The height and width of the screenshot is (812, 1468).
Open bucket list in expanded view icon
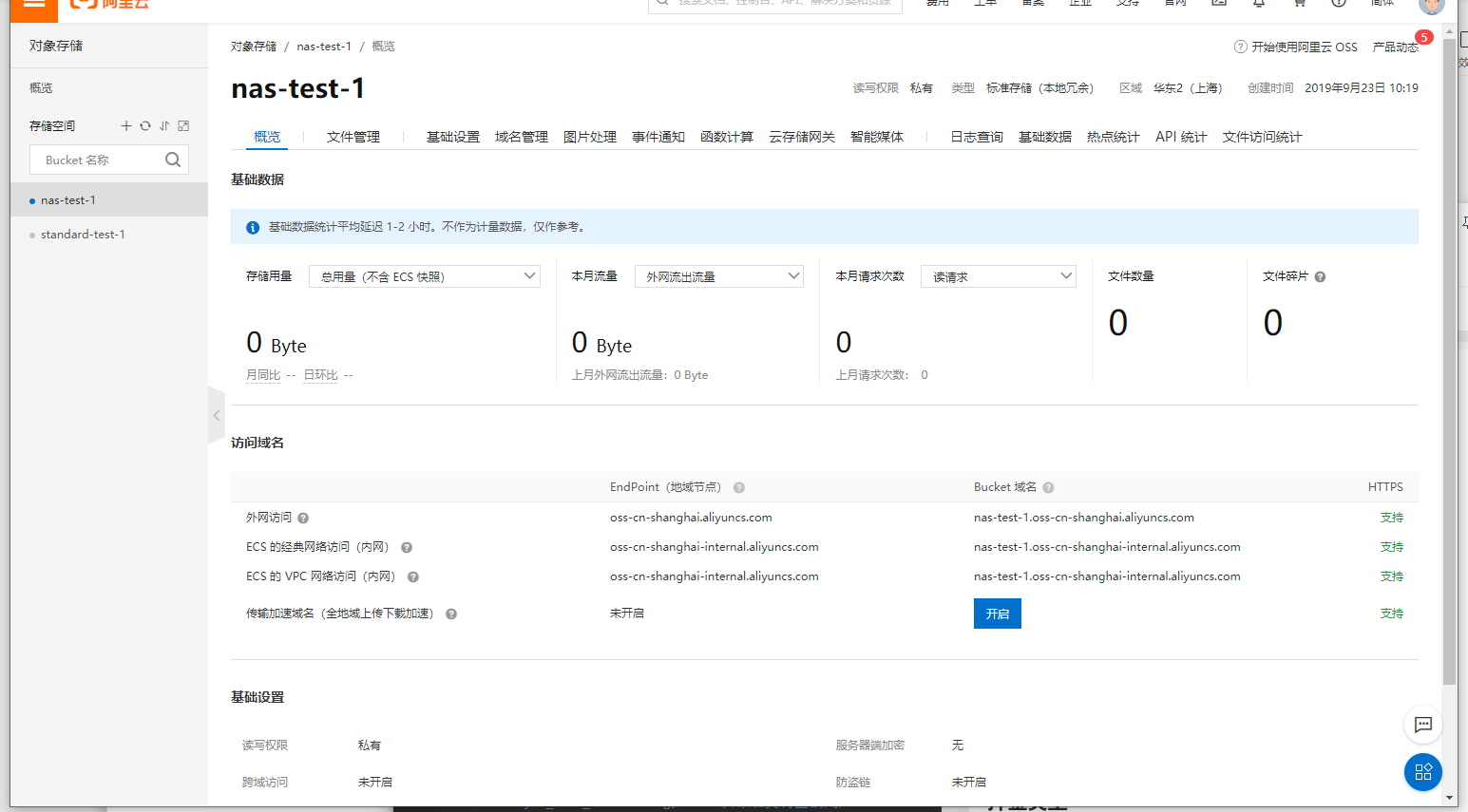(183, 125)
